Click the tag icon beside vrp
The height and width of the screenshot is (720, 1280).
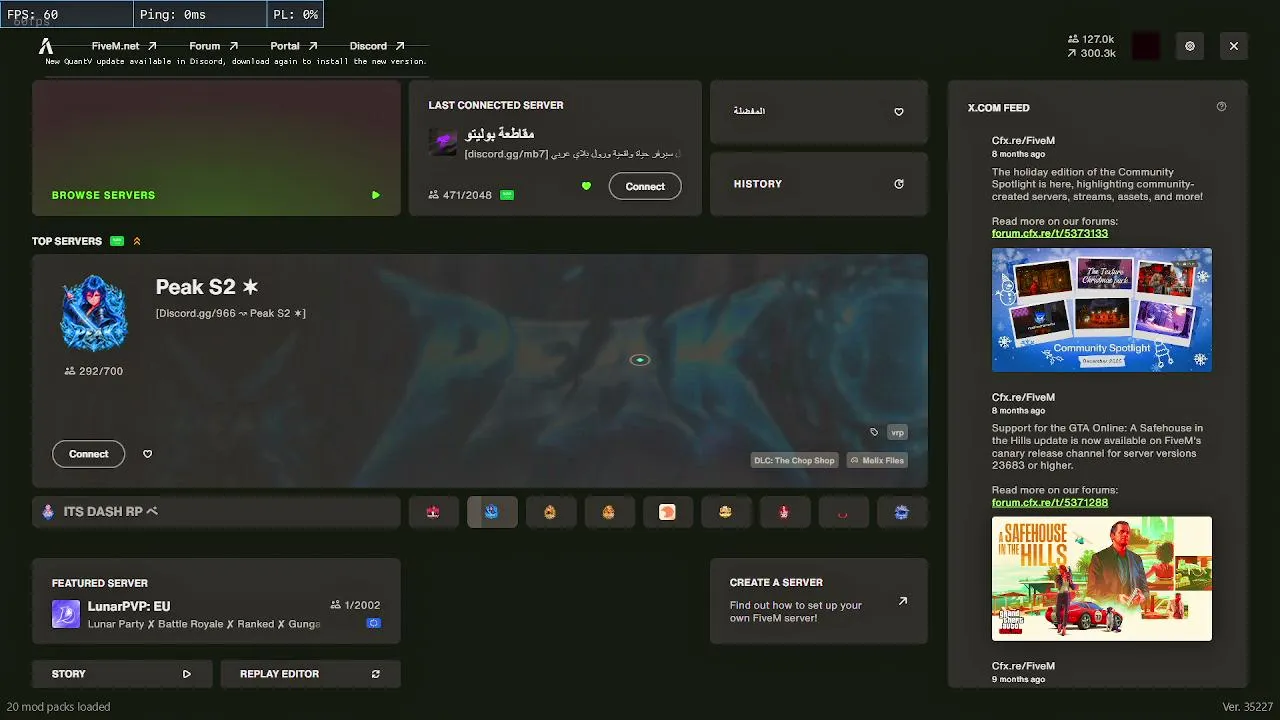pyautogui.click(x=874, y=432)
